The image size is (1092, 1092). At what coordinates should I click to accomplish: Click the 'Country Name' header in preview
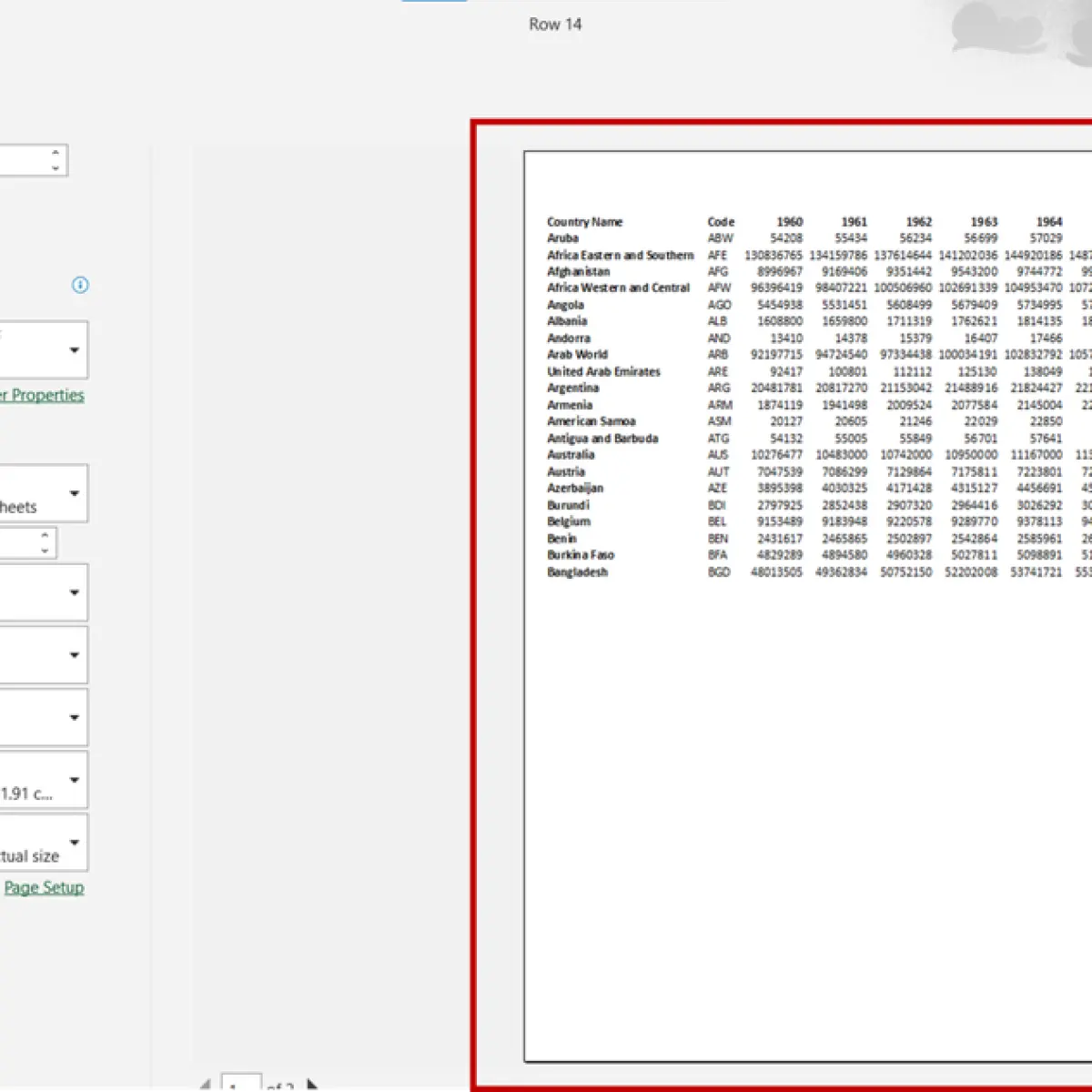click(584, 222)
